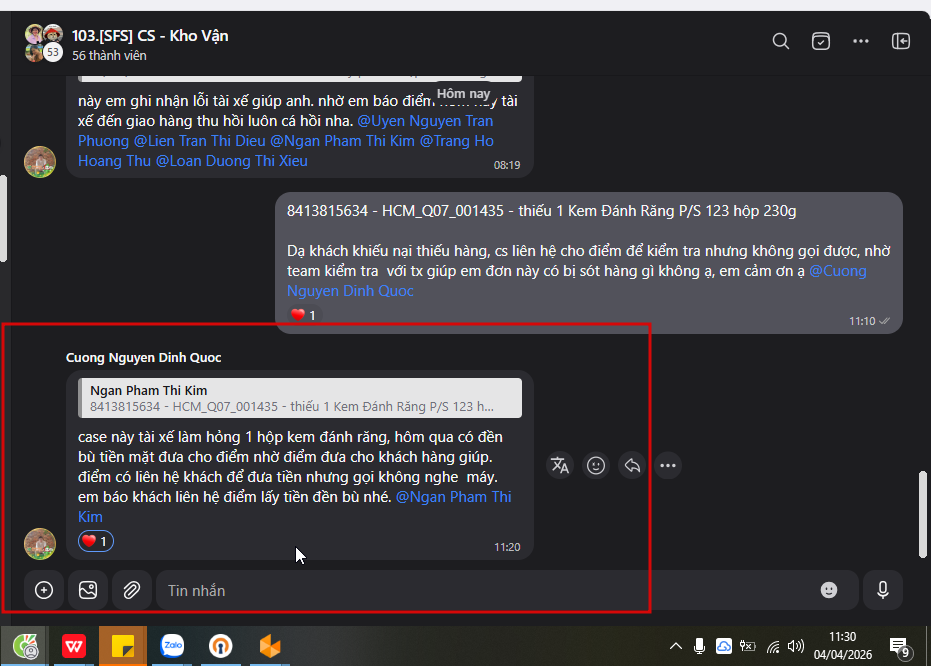Image resolution: width=931 pixels, height=666 pixels.
Task: Open the WPS Office taskbar icon
Action: (74, 646)
